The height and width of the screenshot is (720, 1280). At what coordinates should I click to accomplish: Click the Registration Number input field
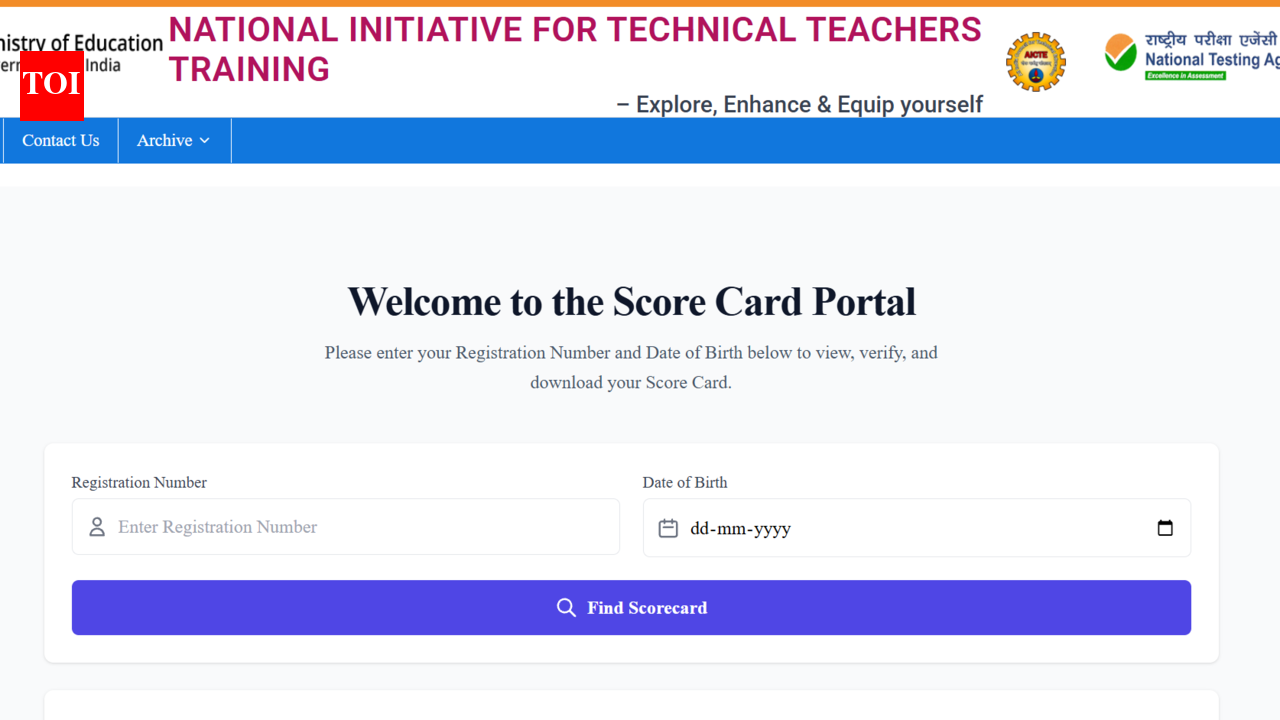pos(345,527)
